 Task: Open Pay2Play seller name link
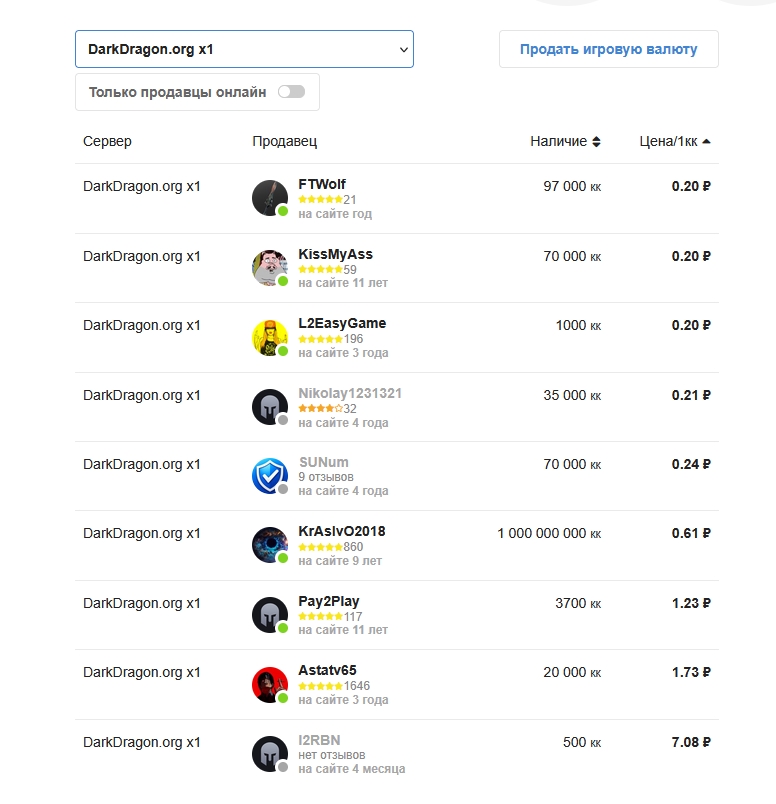click(329, 601)
